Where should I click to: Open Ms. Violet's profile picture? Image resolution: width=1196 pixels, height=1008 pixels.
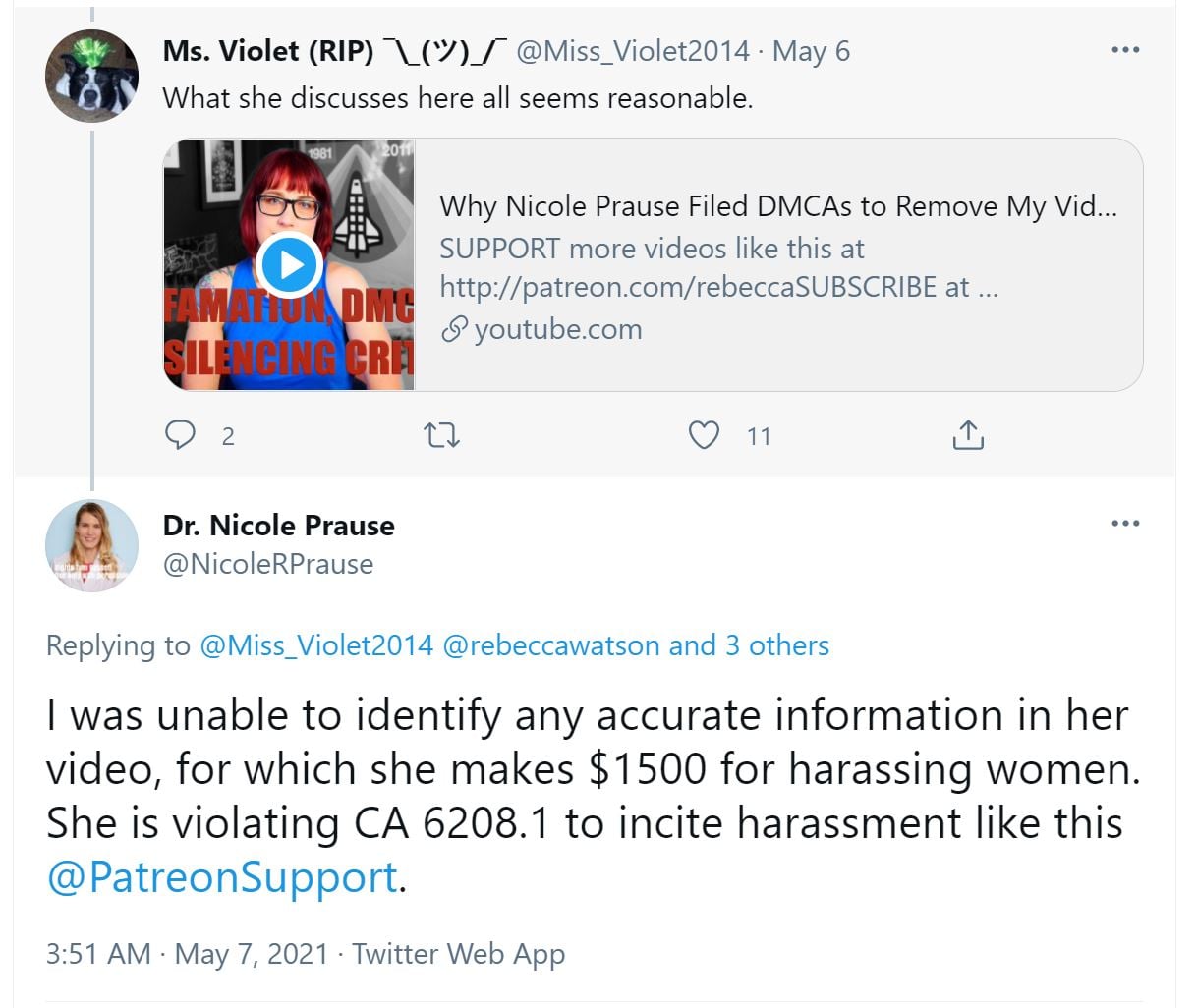coord(92,76)
